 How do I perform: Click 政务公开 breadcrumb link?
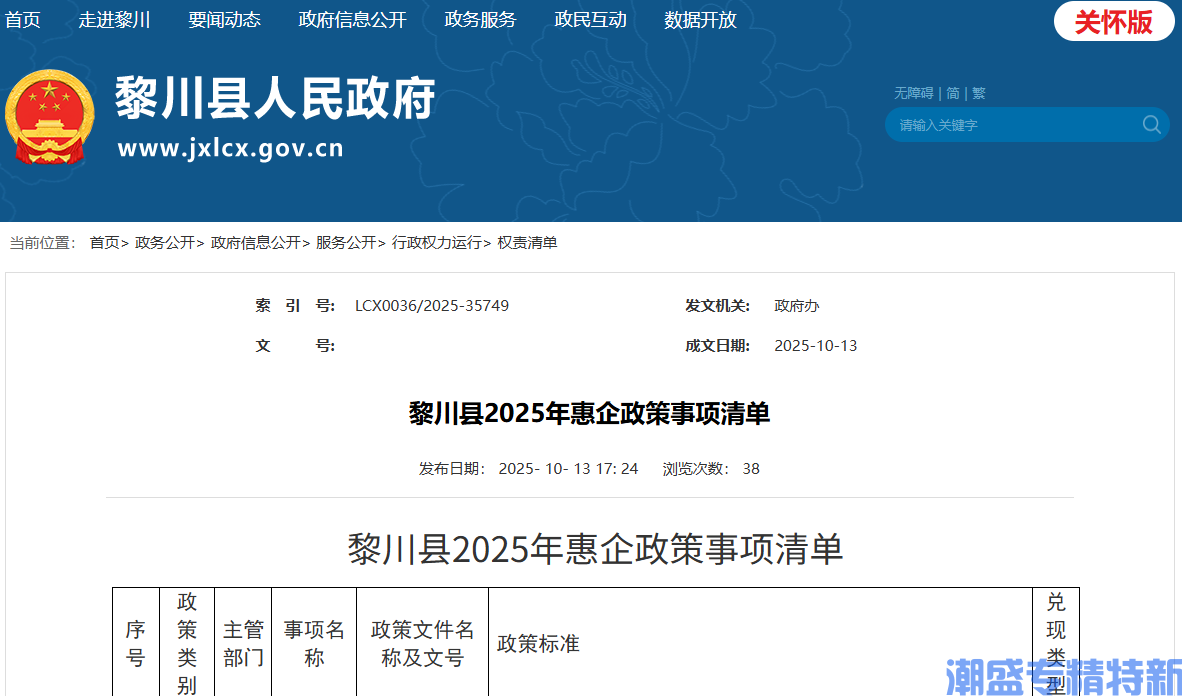click(x=165, y=243)
